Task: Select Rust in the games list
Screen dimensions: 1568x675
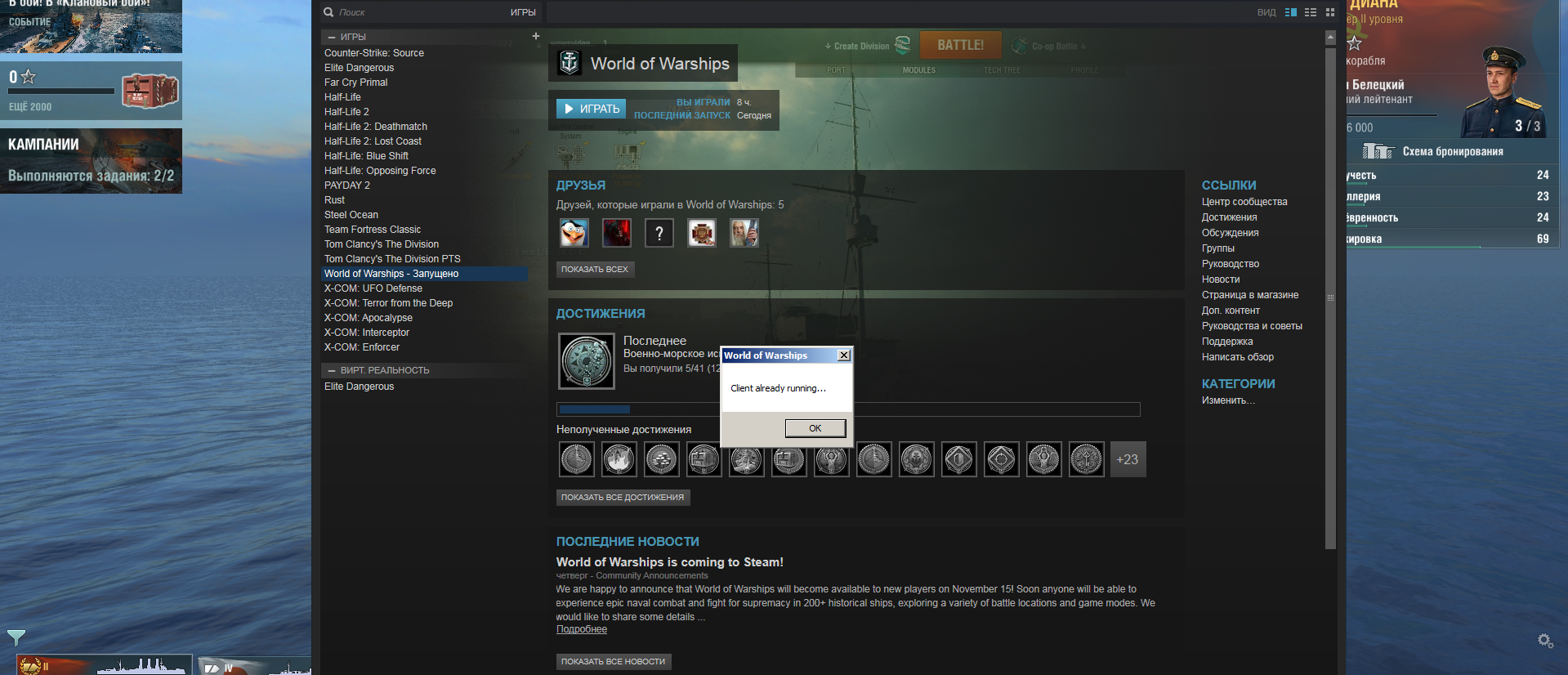Action: coord(334,200)
